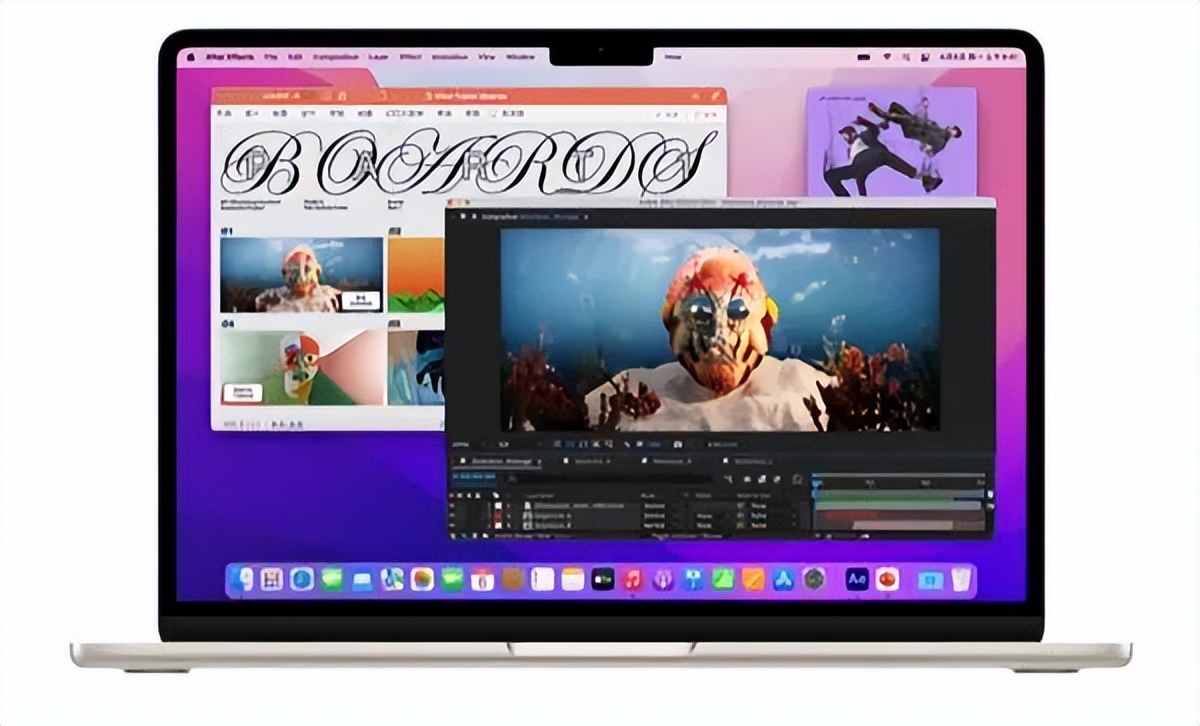
Task: Select the orange landscape slide thumbnail in PowerPoint
Action: click(x=417, y=275)
